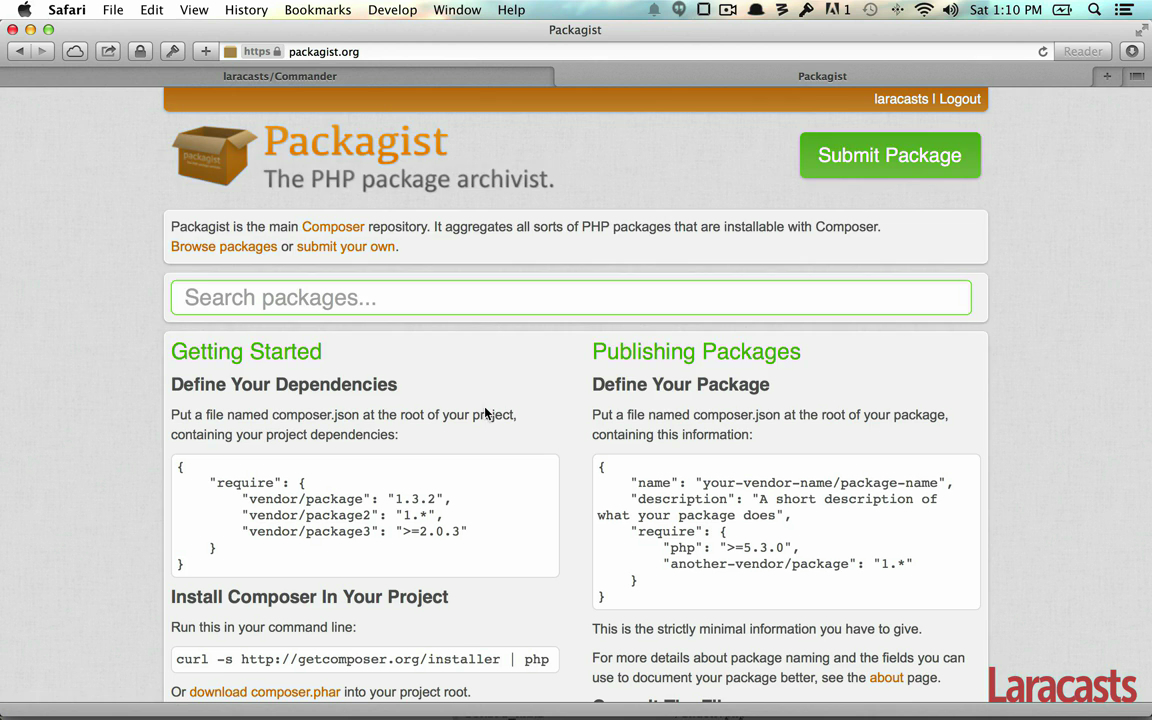Image resolution: width=1152 pixels, height=720 pixels.
Task: Click the packagist.org favicon in address bar
Action: (231, 52)
